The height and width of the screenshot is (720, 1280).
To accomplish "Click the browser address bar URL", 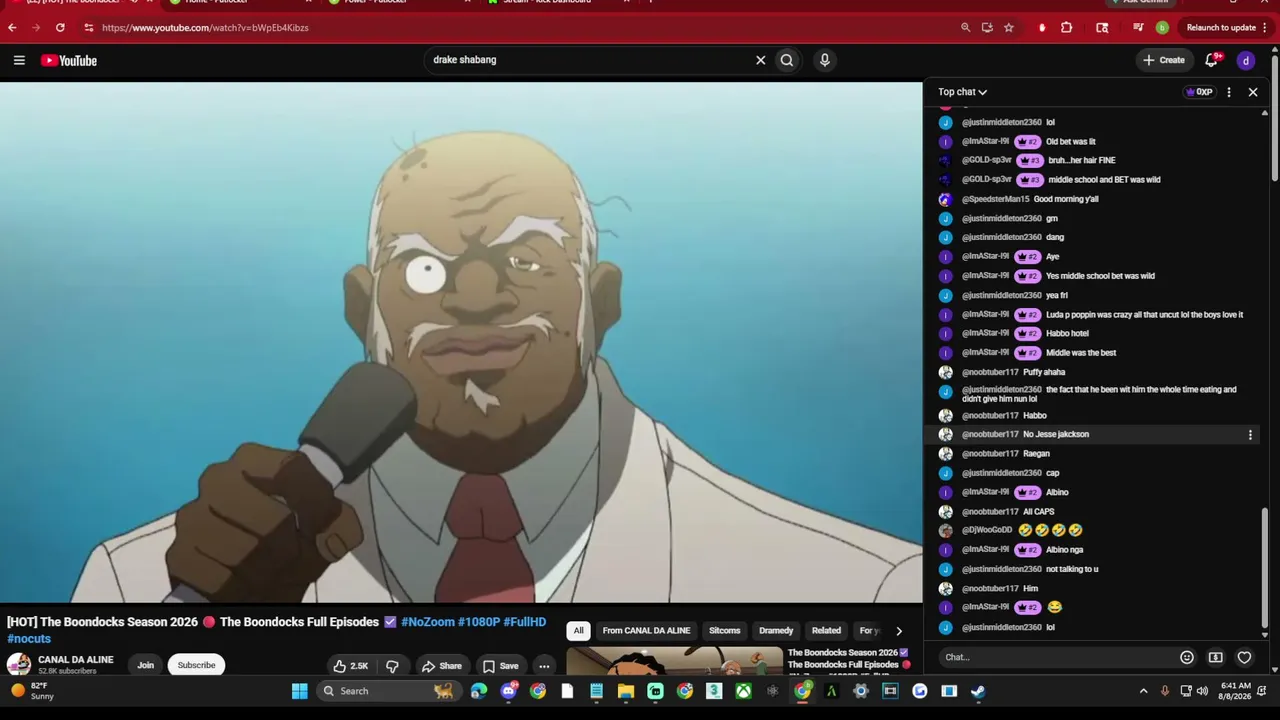I will point(205,28).
